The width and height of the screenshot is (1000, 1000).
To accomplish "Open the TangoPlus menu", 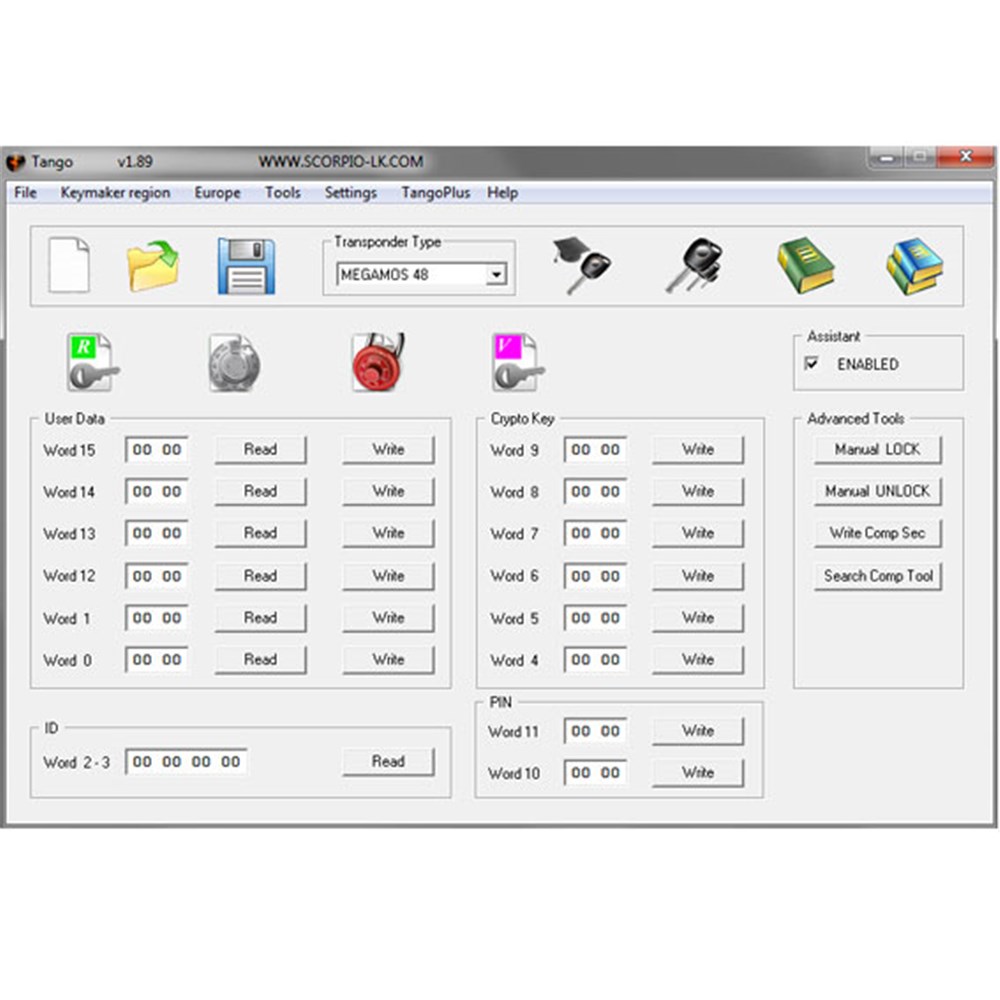I will coord(435,193).
